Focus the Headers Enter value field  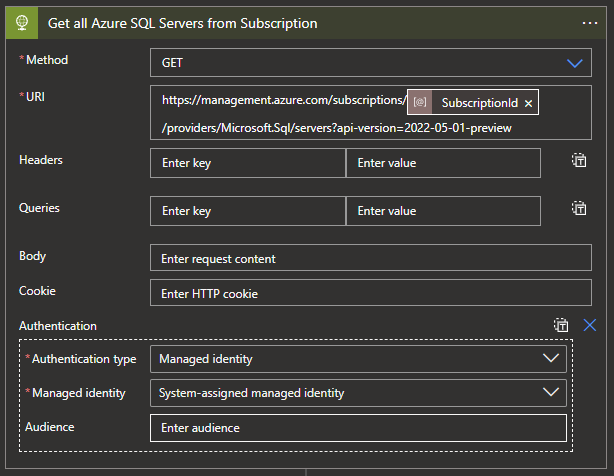(444, 163)
